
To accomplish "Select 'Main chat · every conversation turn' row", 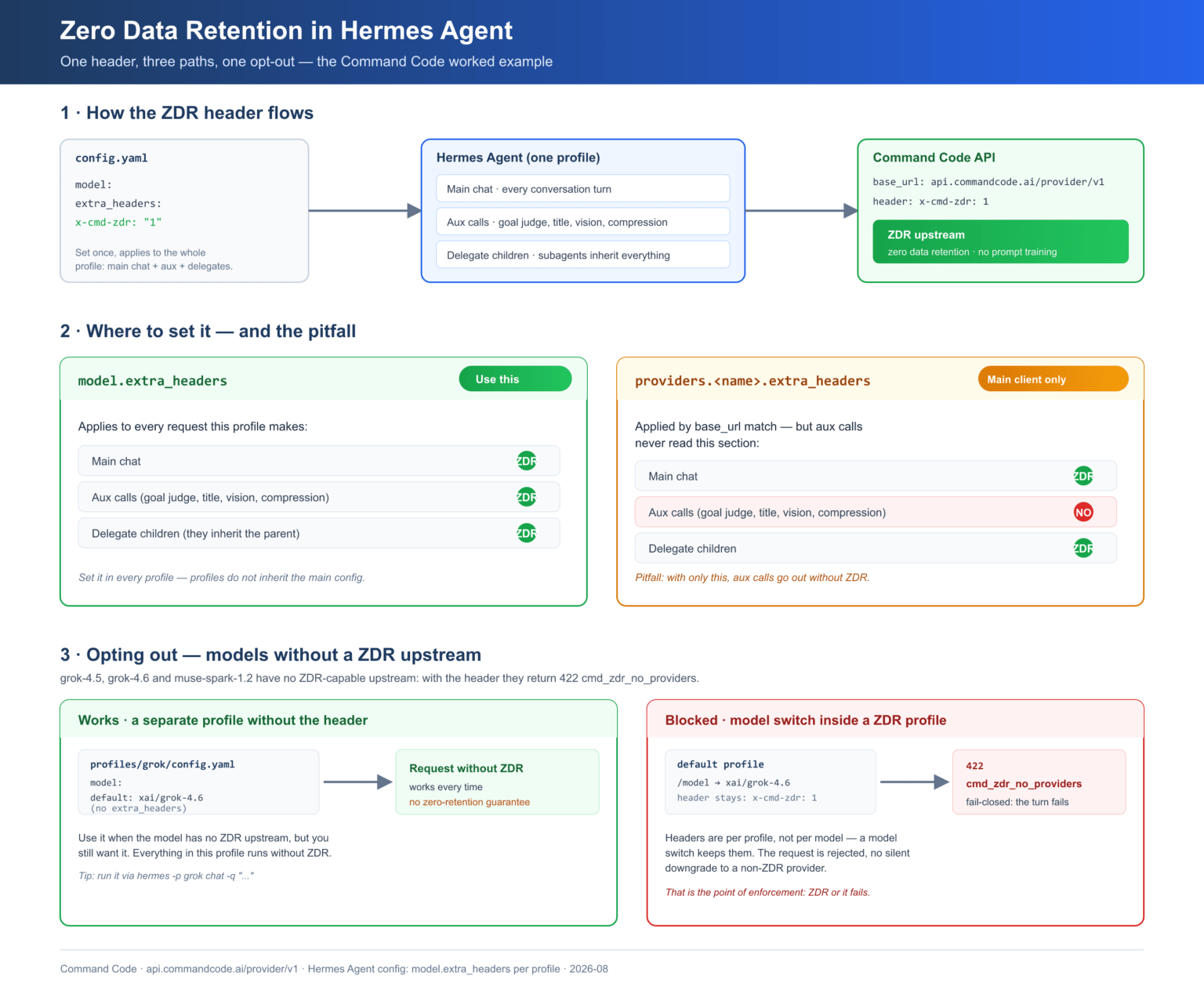I will click(x=582, y=189).
